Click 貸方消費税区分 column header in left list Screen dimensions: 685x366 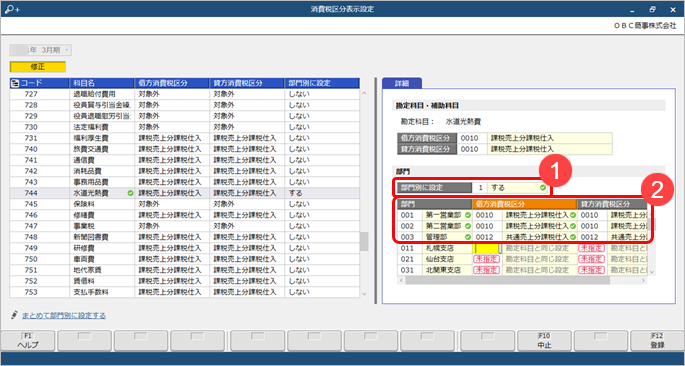247,83
